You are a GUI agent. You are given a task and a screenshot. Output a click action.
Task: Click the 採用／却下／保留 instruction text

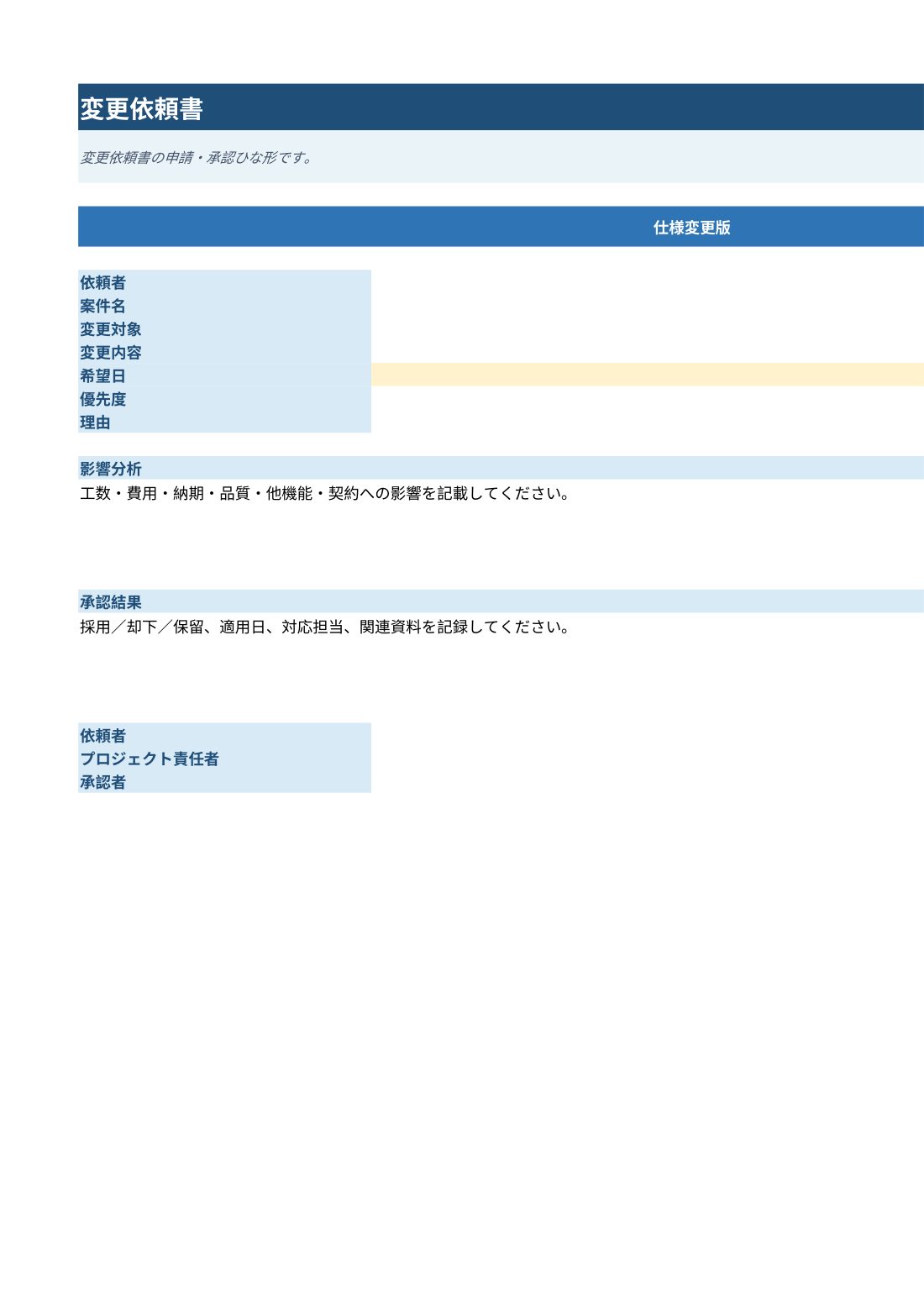coord(325,627)
